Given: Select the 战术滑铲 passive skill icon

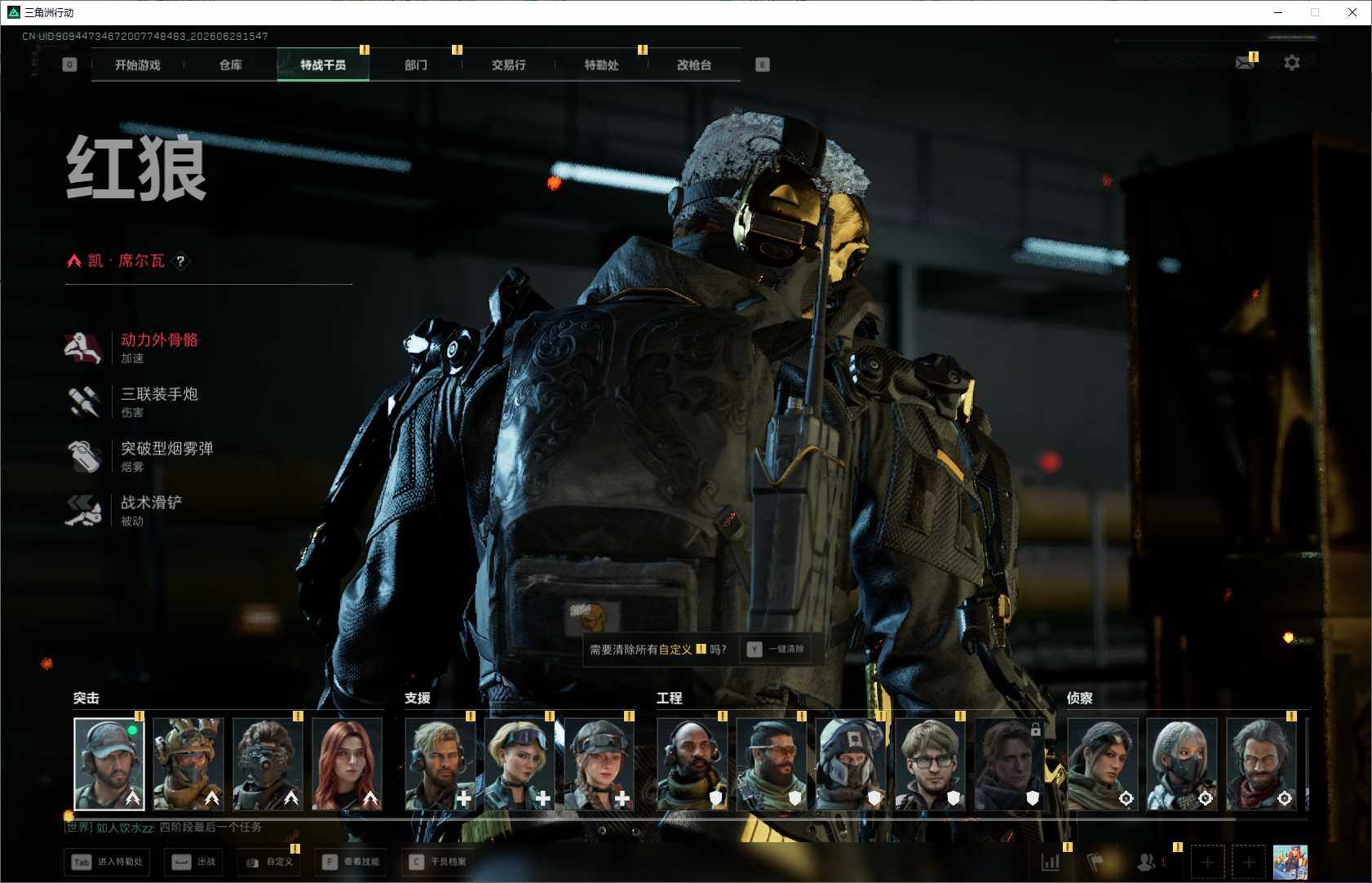Looking at the screenshot, I should (83, 510).
